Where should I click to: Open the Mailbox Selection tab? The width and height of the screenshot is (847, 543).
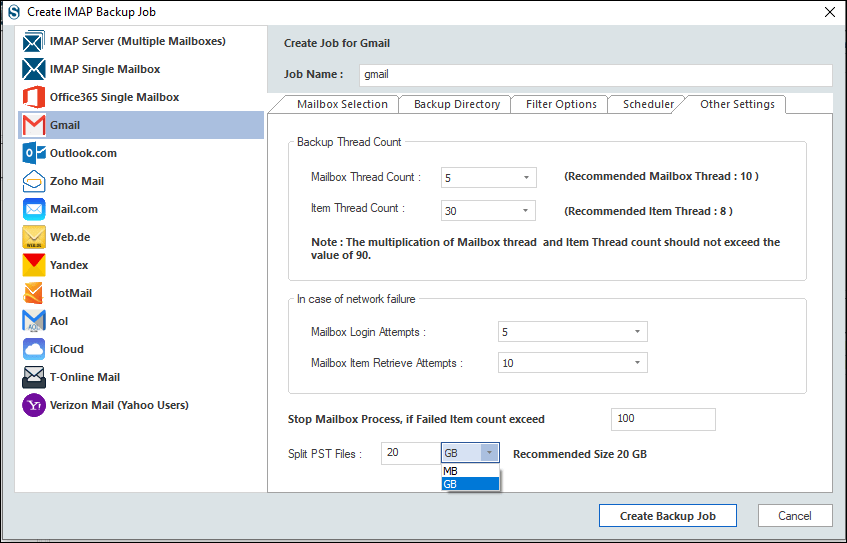(342, 104)
